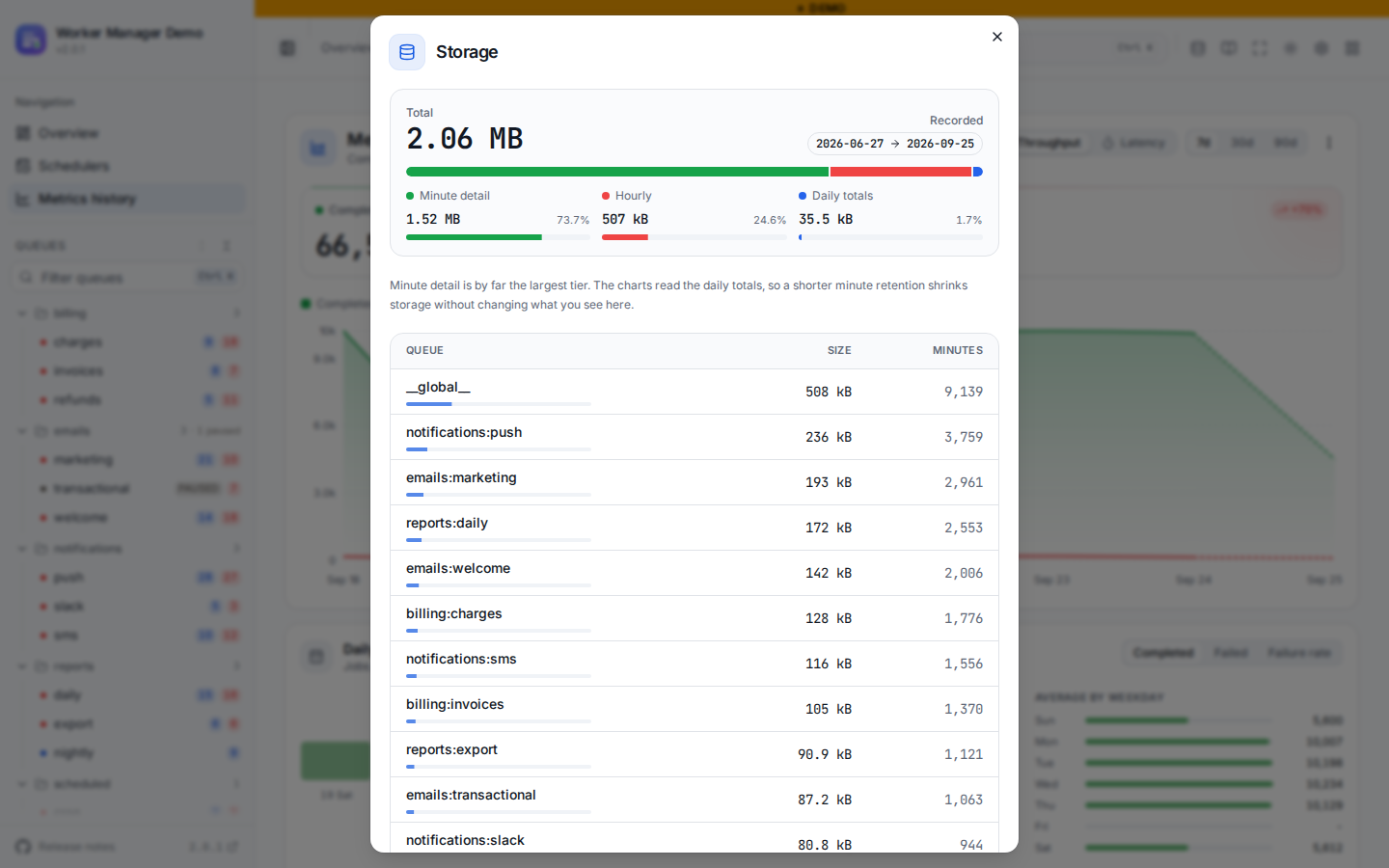Switch to the Latency chart tab
This screenshot has width=1389, height=868.
click(x=1133, y=143)
